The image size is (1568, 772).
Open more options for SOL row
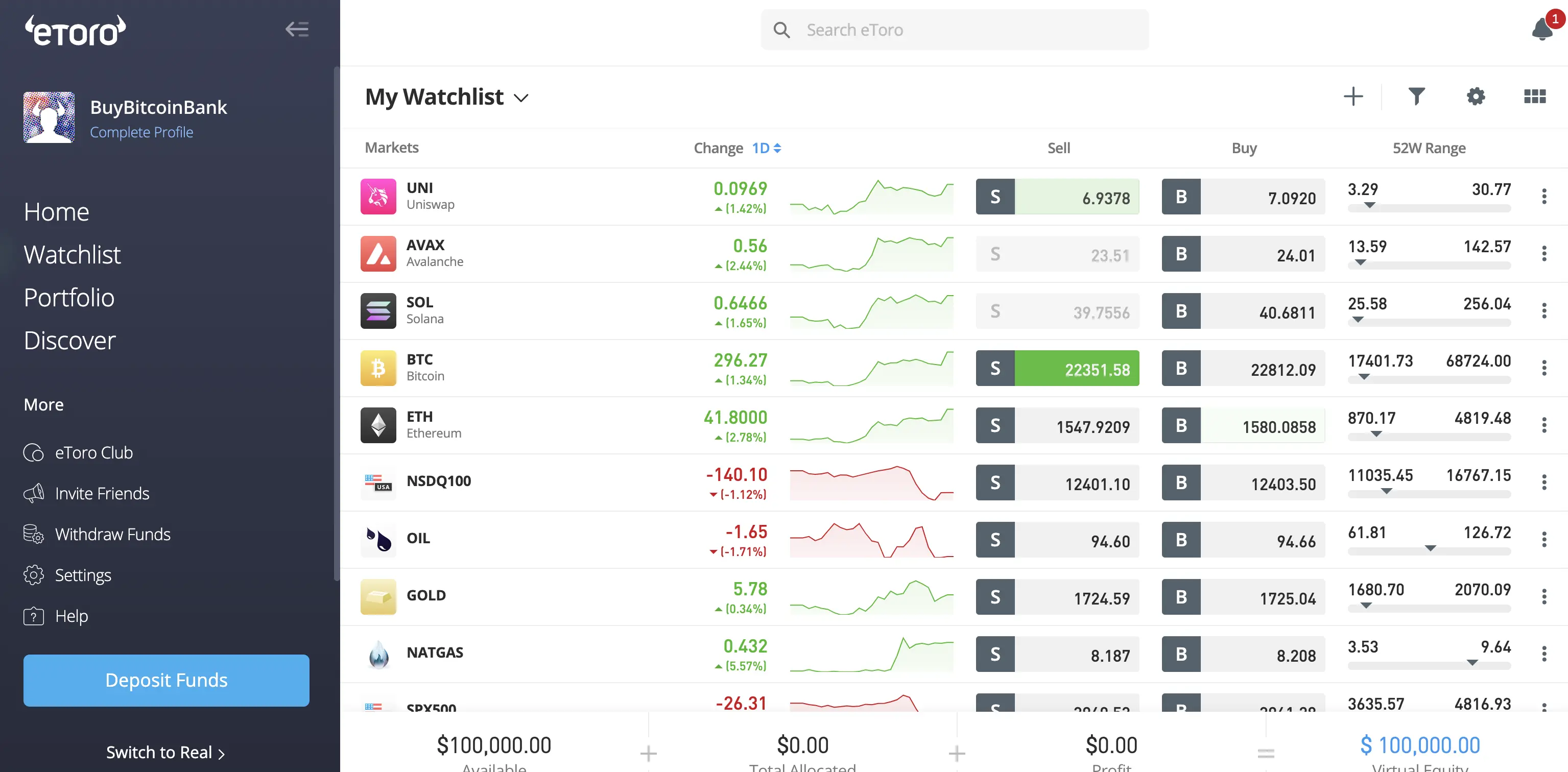pos(1543,311)
